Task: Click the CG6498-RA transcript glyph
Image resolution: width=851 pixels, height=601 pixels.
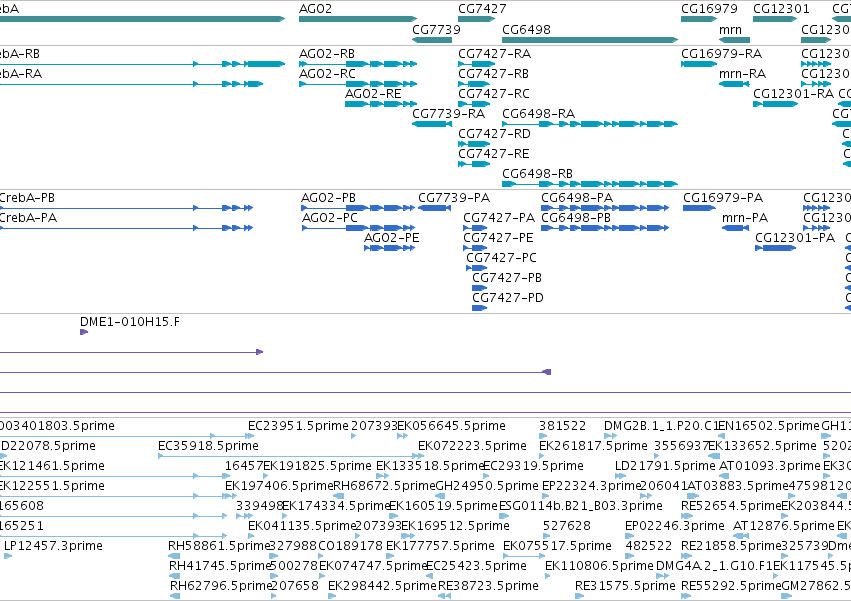Action: (x=590, y=124)
